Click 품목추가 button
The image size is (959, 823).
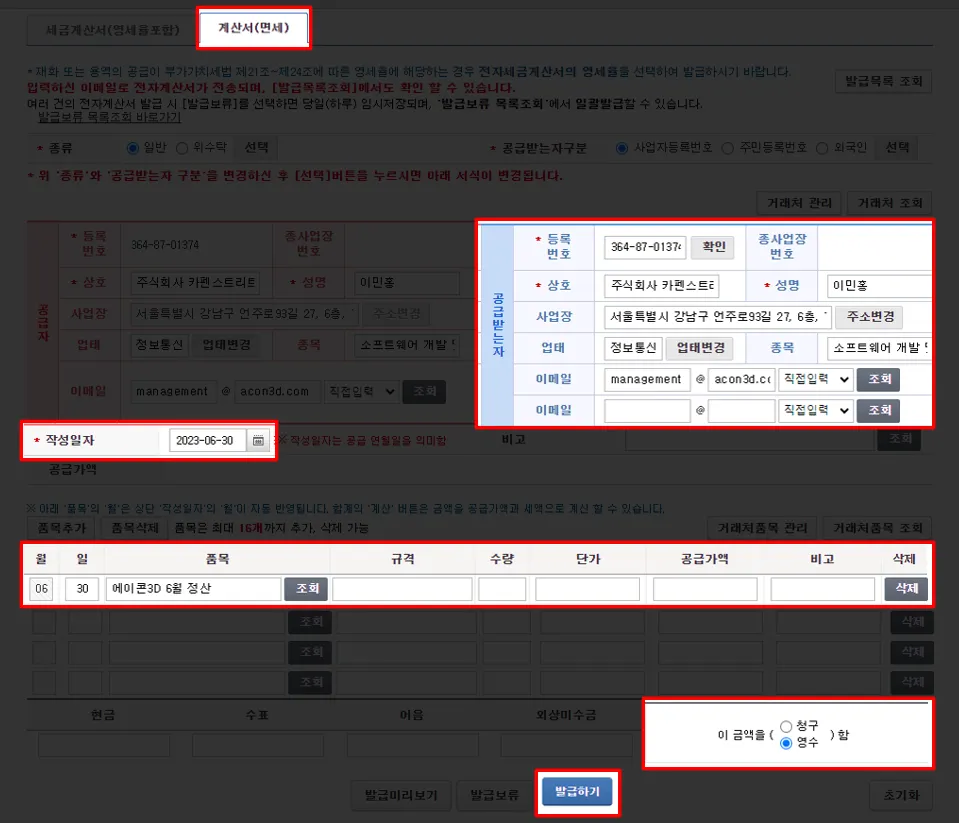62,528
